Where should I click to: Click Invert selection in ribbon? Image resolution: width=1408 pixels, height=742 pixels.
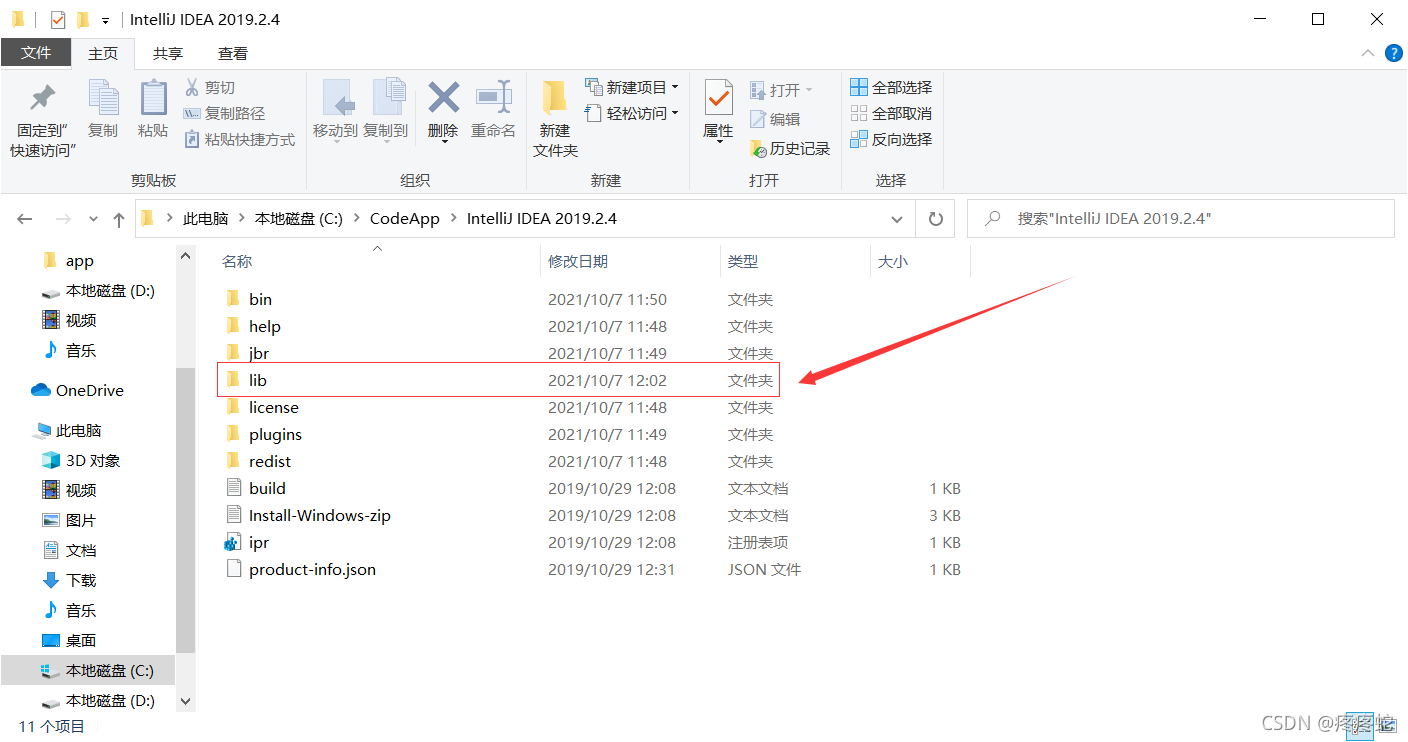(x=891, y=139)
